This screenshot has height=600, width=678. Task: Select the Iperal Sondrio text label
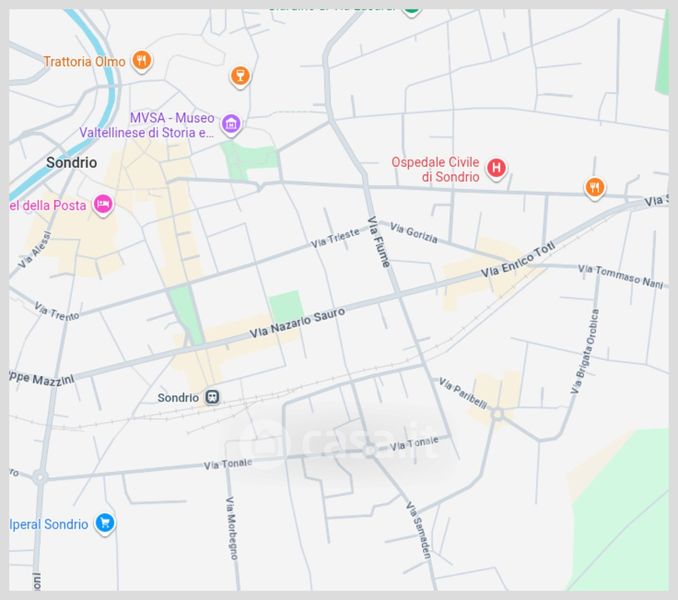(x=50, y=524)
